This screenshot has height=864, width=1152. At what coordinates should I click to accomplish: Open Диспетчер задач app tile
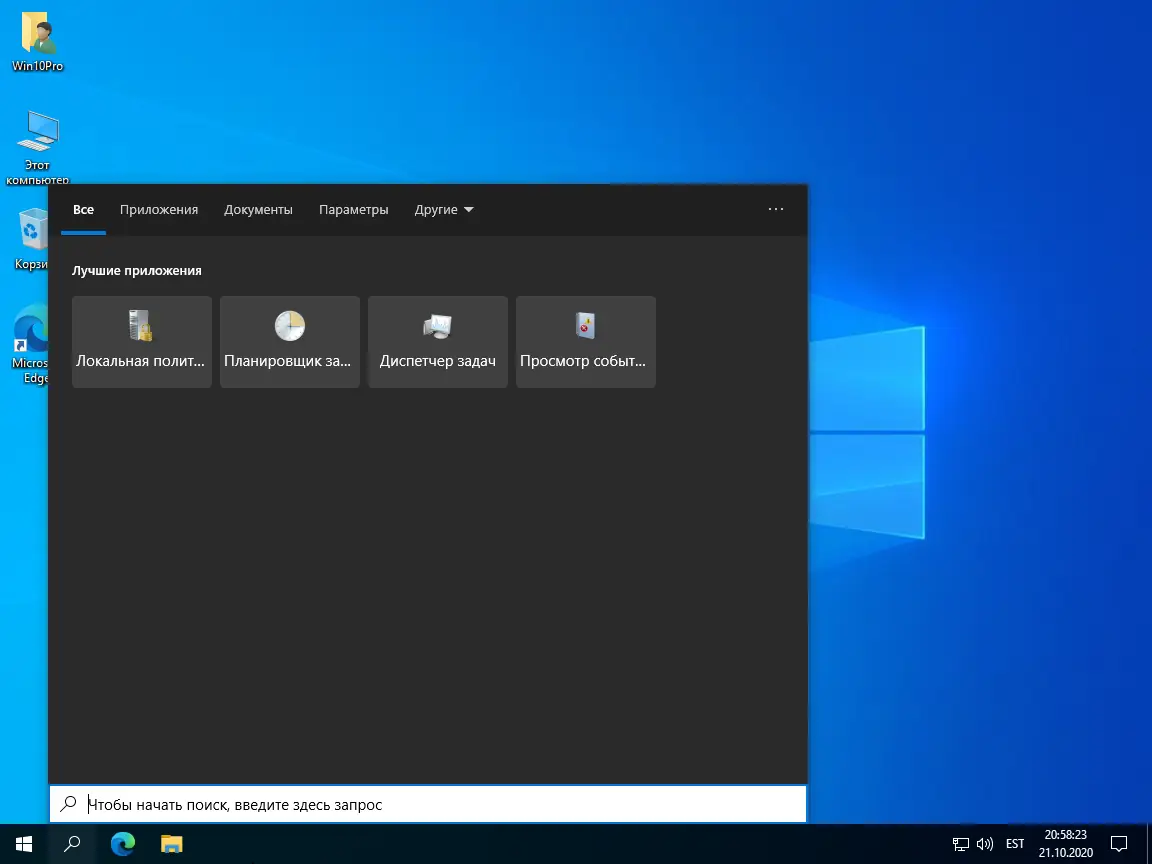[438, 342]
